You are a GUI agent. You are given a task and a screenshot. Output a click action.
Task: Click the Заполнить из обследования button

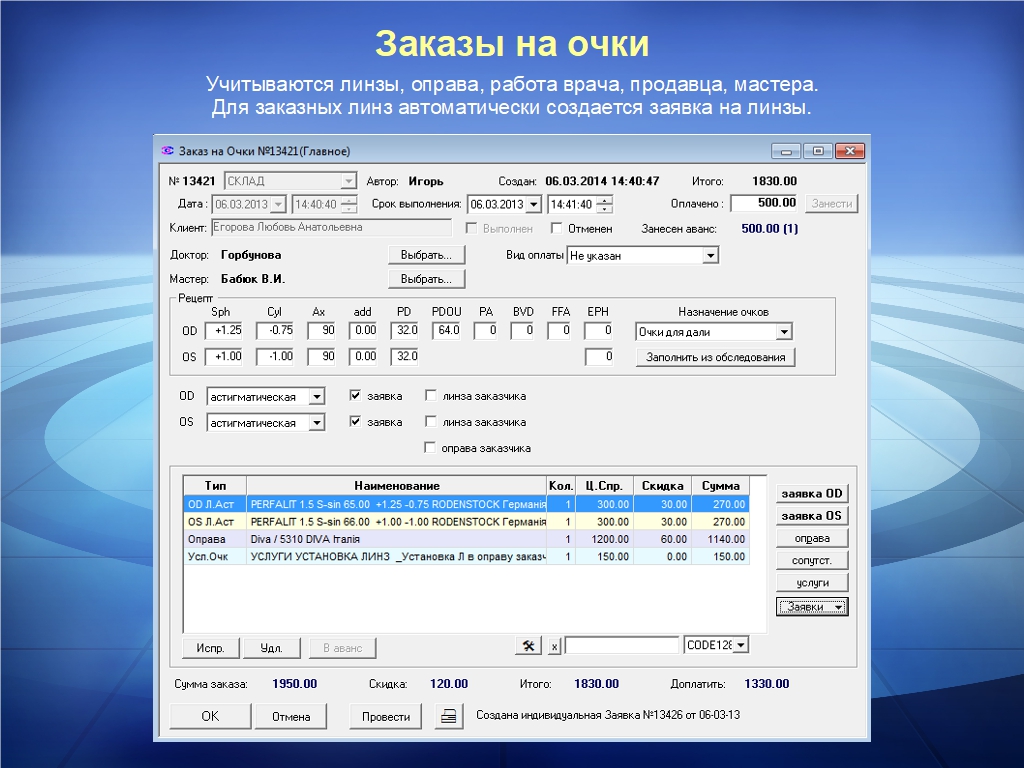click(x=715, y=357)
